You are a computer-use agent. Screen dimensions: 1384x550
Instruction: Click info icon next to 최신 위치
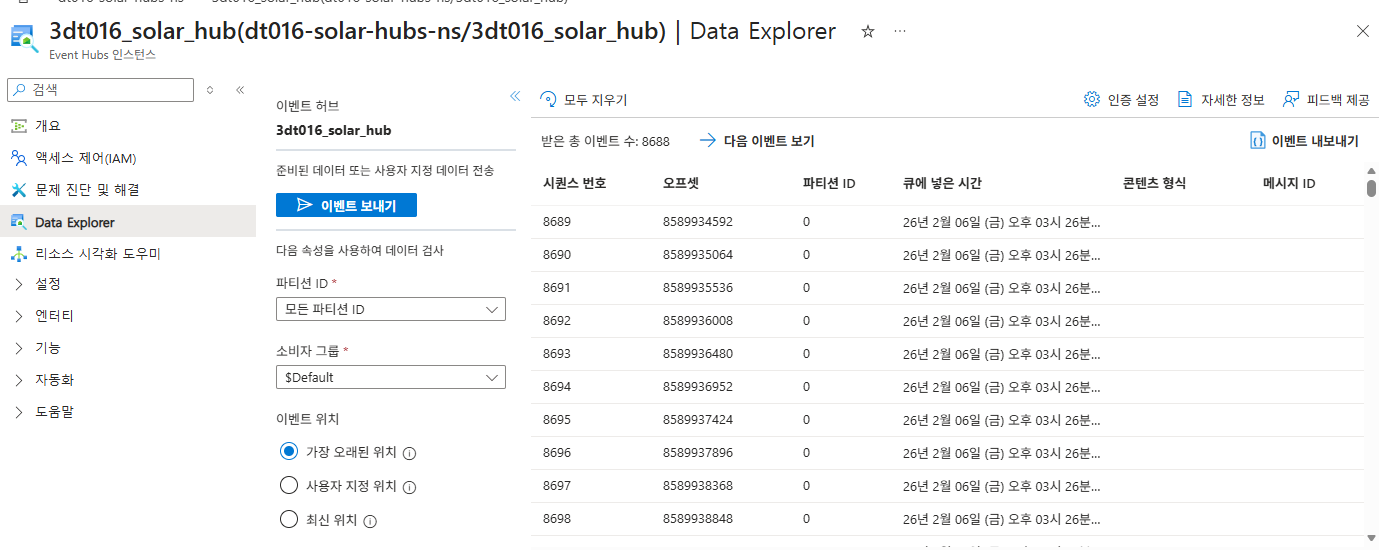pos(370,521)
